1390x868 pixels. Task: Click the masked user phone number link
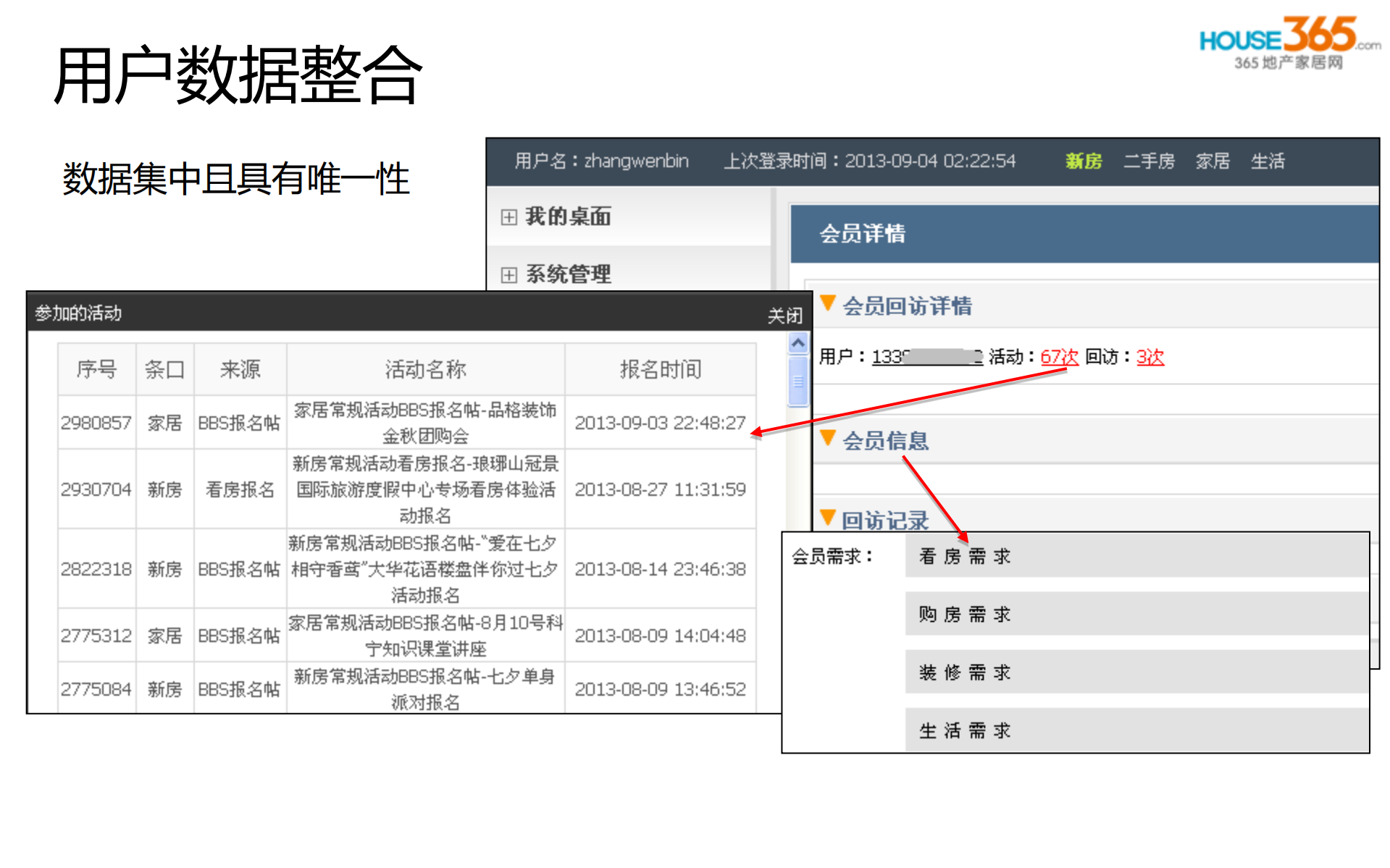pos(926,357)
